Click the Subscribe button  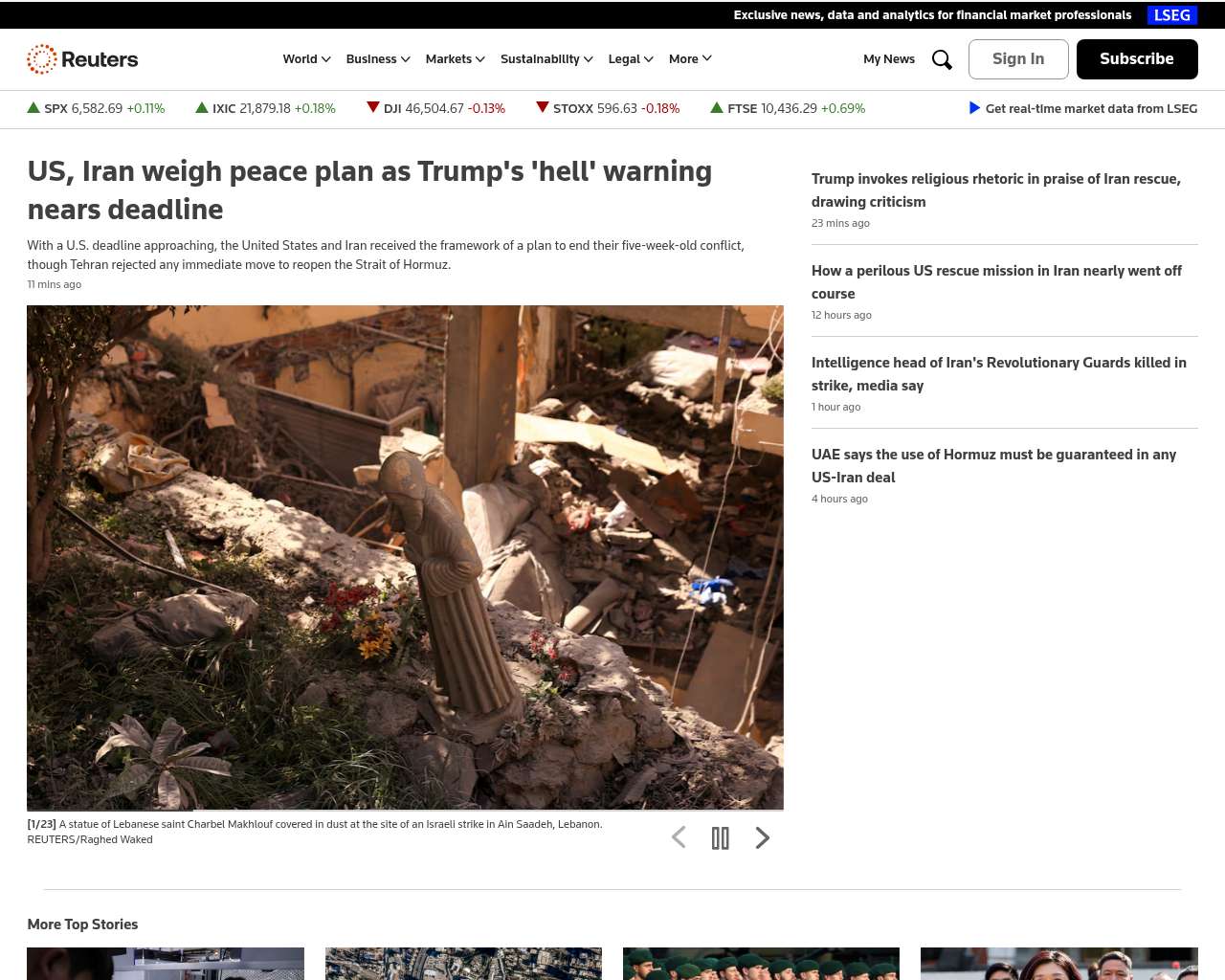tap(1137, 59)
